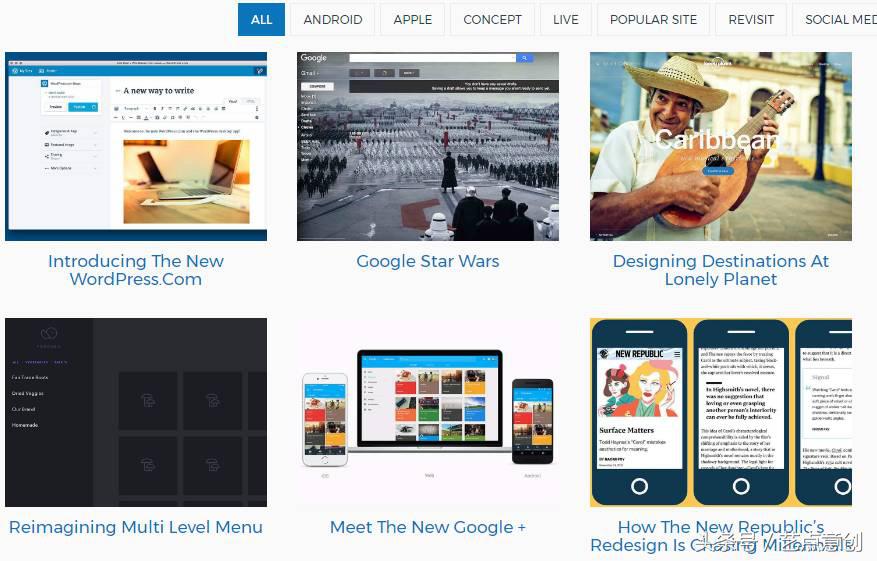
Task: Select the REVISIT filter tab
Action: click(751, 20)
